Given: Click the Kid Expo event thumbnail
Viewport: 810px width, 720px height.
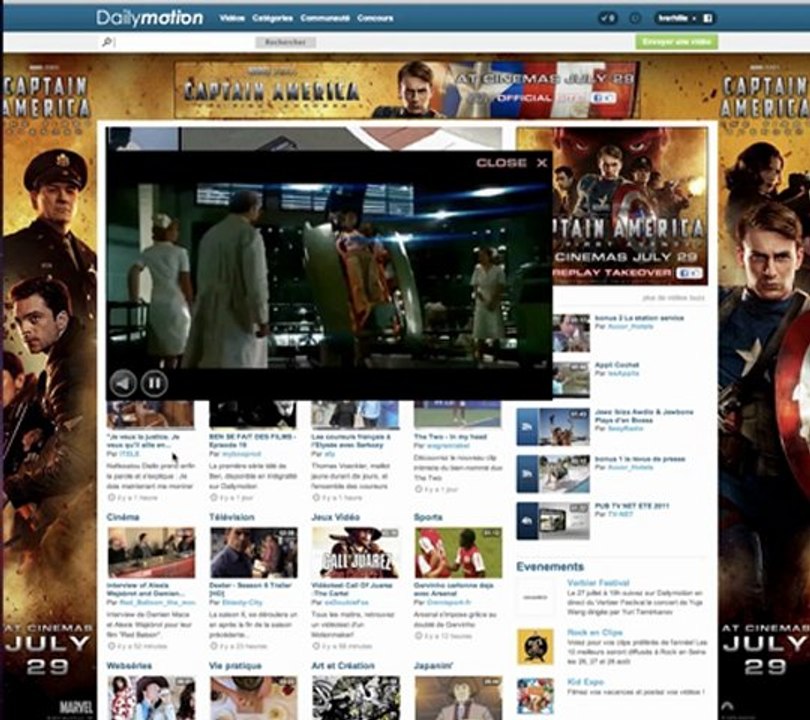Looking at the screenshot, I should tap(536, 696).
